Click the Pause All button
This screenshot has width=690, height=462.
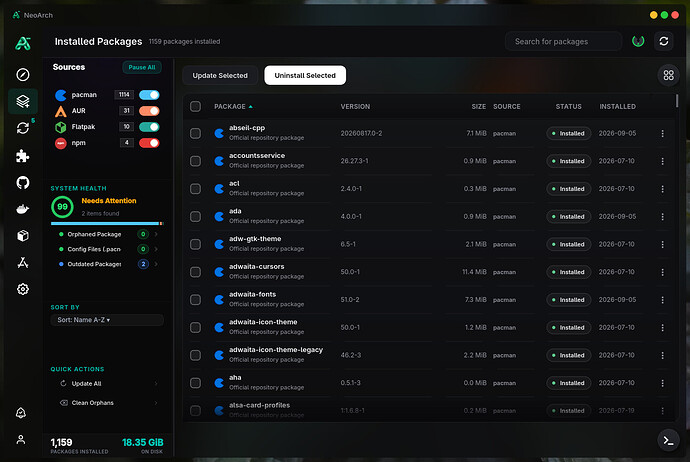142,67
